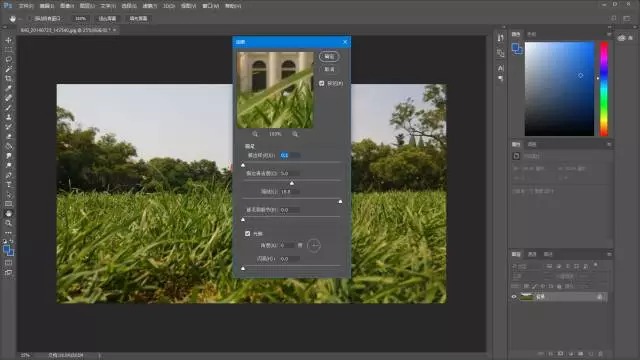Click the circular angle dial in dialog

(314, 245)
